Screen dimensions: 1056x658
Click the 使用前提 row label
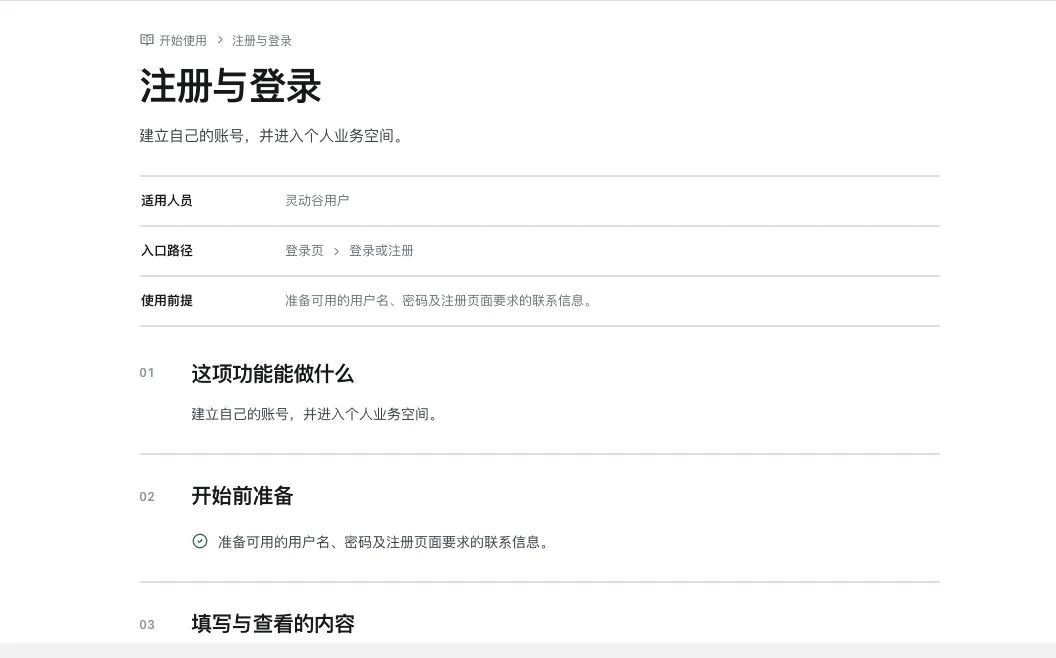166,300
